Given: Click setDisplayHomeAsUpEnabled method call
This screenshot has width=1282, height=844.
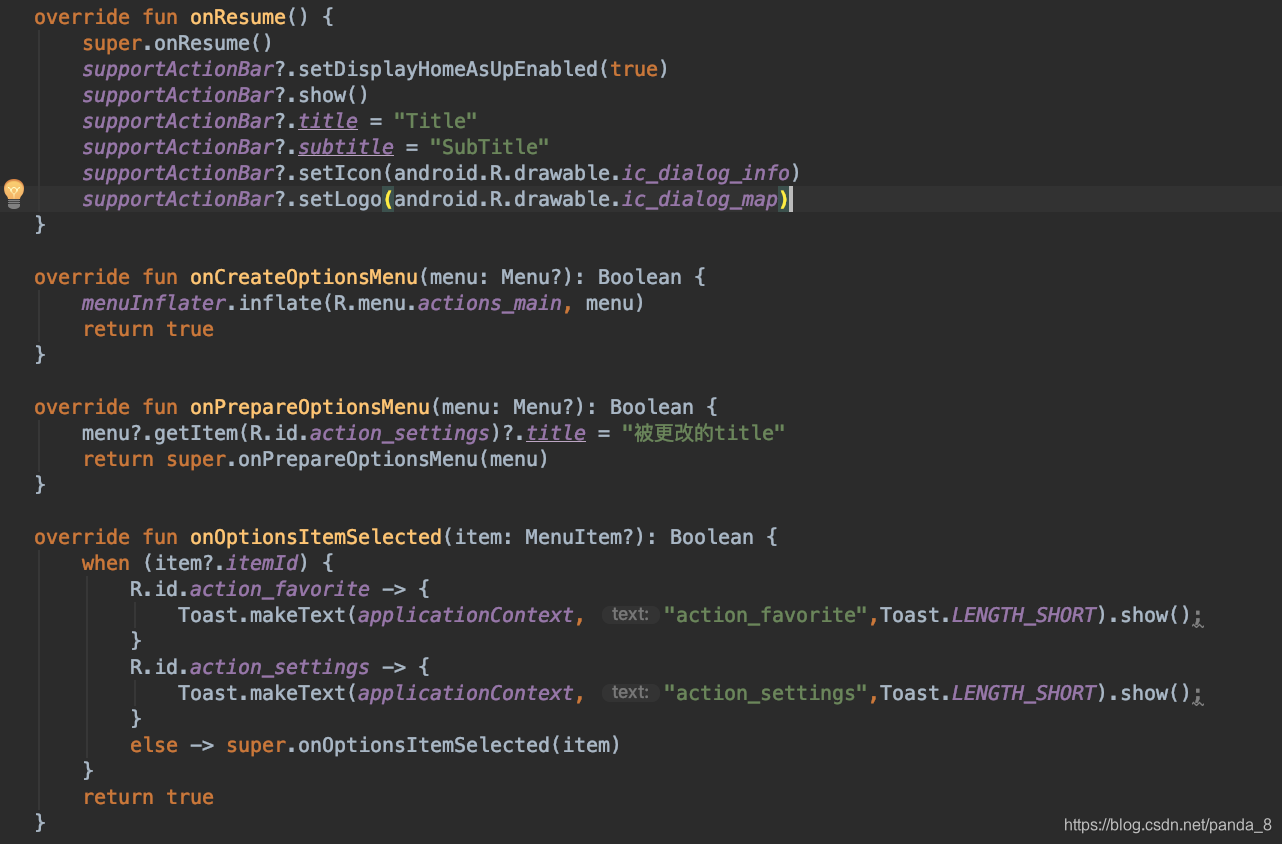Looking at the screenshot, I should 448,69.
